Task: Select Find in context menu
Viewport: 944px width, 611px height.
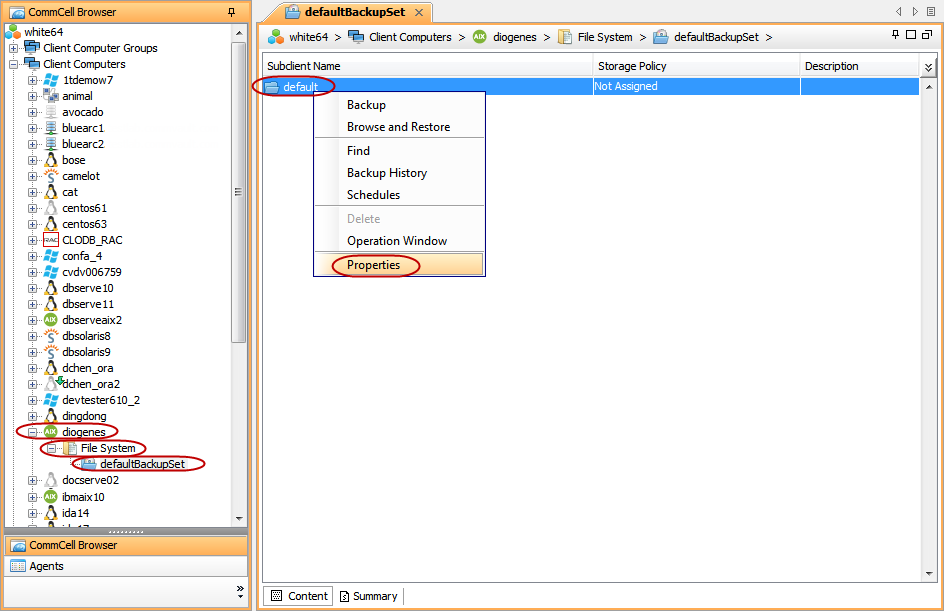Action: (x=399, y=151)
